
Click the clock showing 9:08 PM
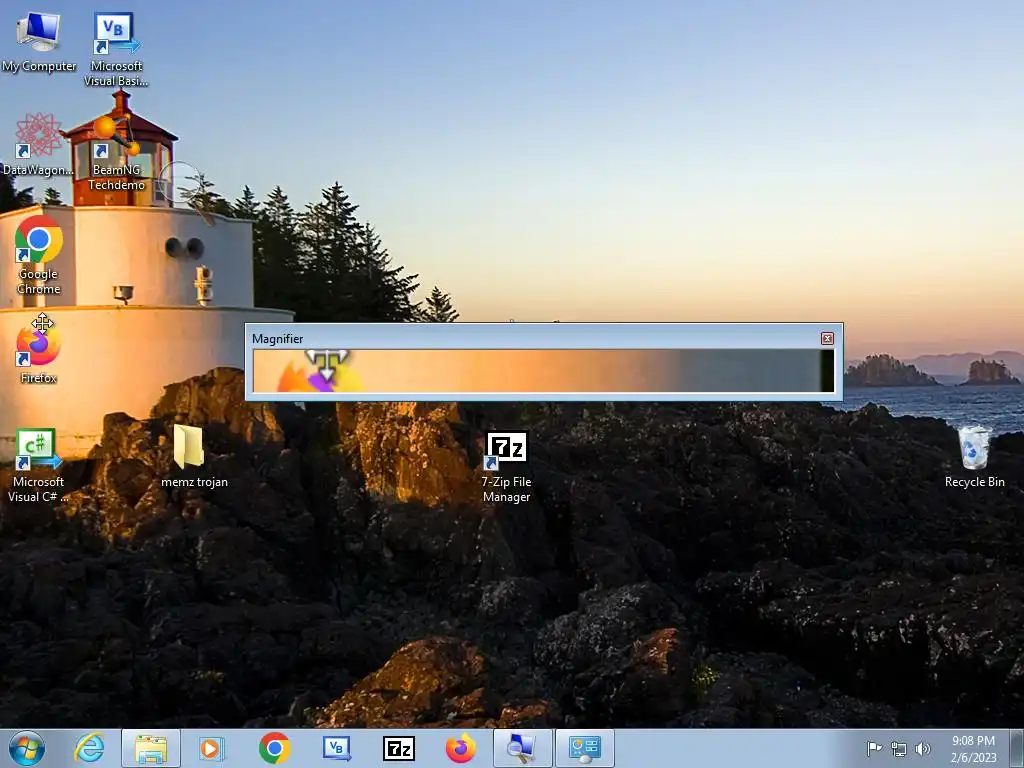tap(973, 748)
